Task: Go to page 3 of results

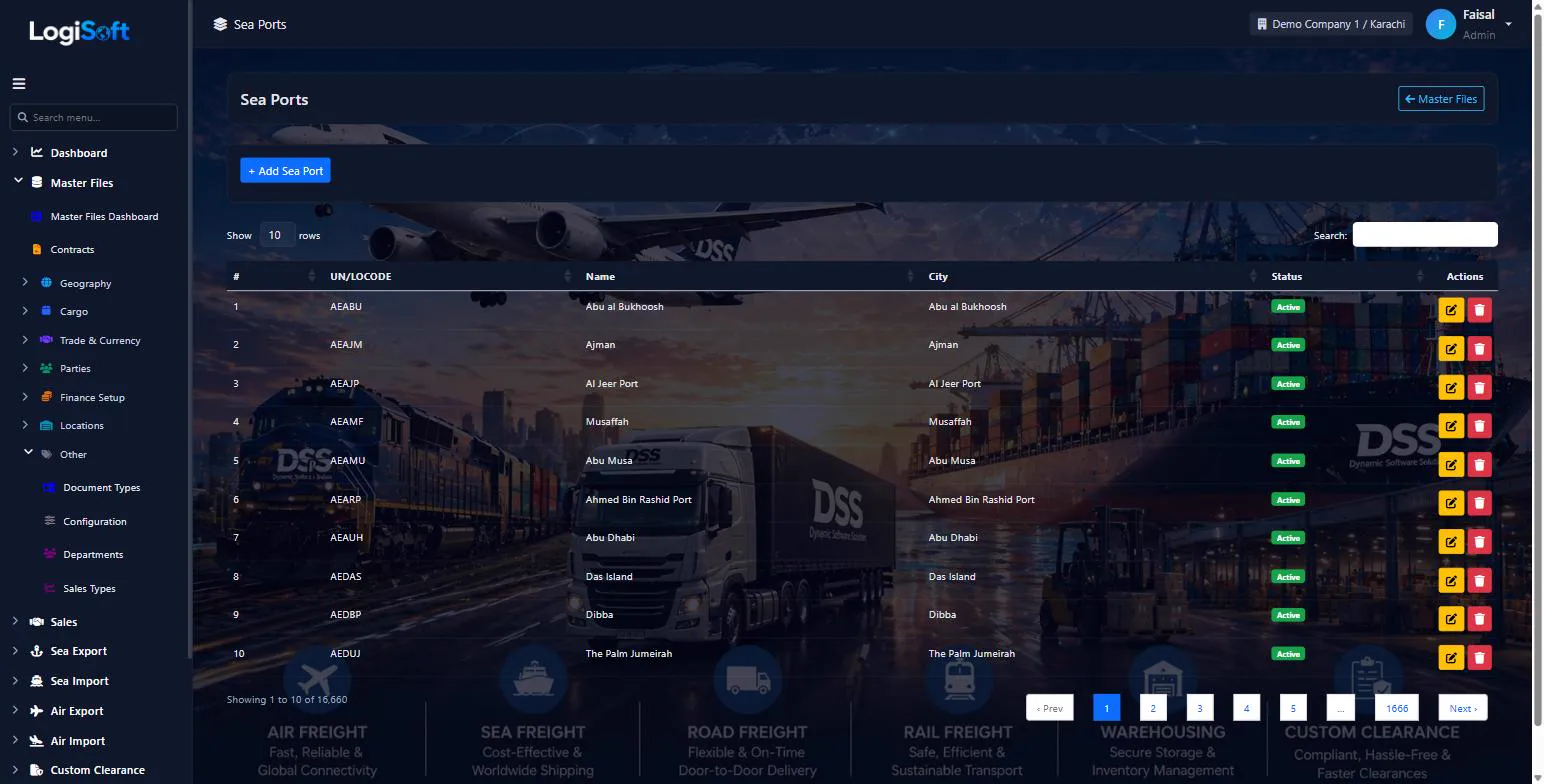Action: (x=1199, y=708)
